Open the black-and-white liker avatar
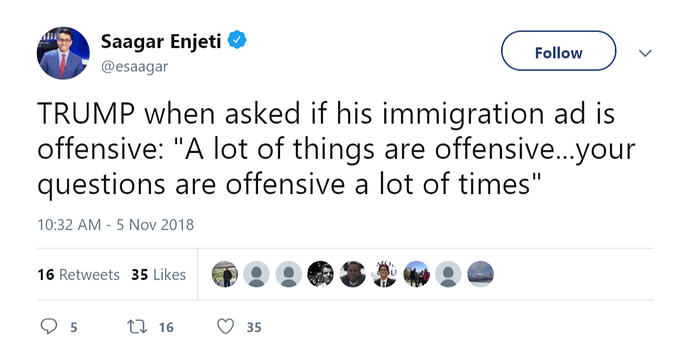This screenshot has height=364, width=690. point(320,274)
